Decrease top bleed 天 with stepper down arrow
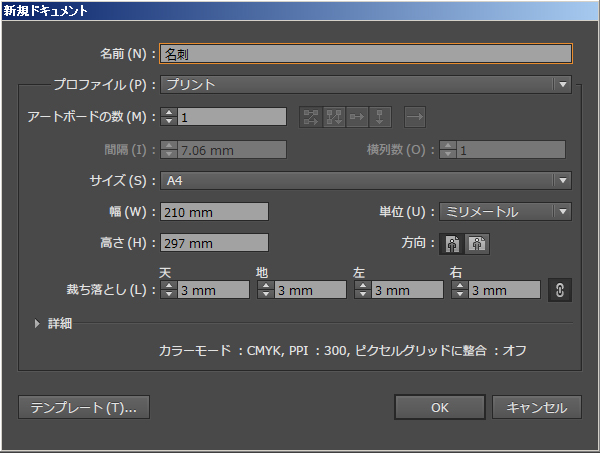600x453 pixels. (168, 294)
